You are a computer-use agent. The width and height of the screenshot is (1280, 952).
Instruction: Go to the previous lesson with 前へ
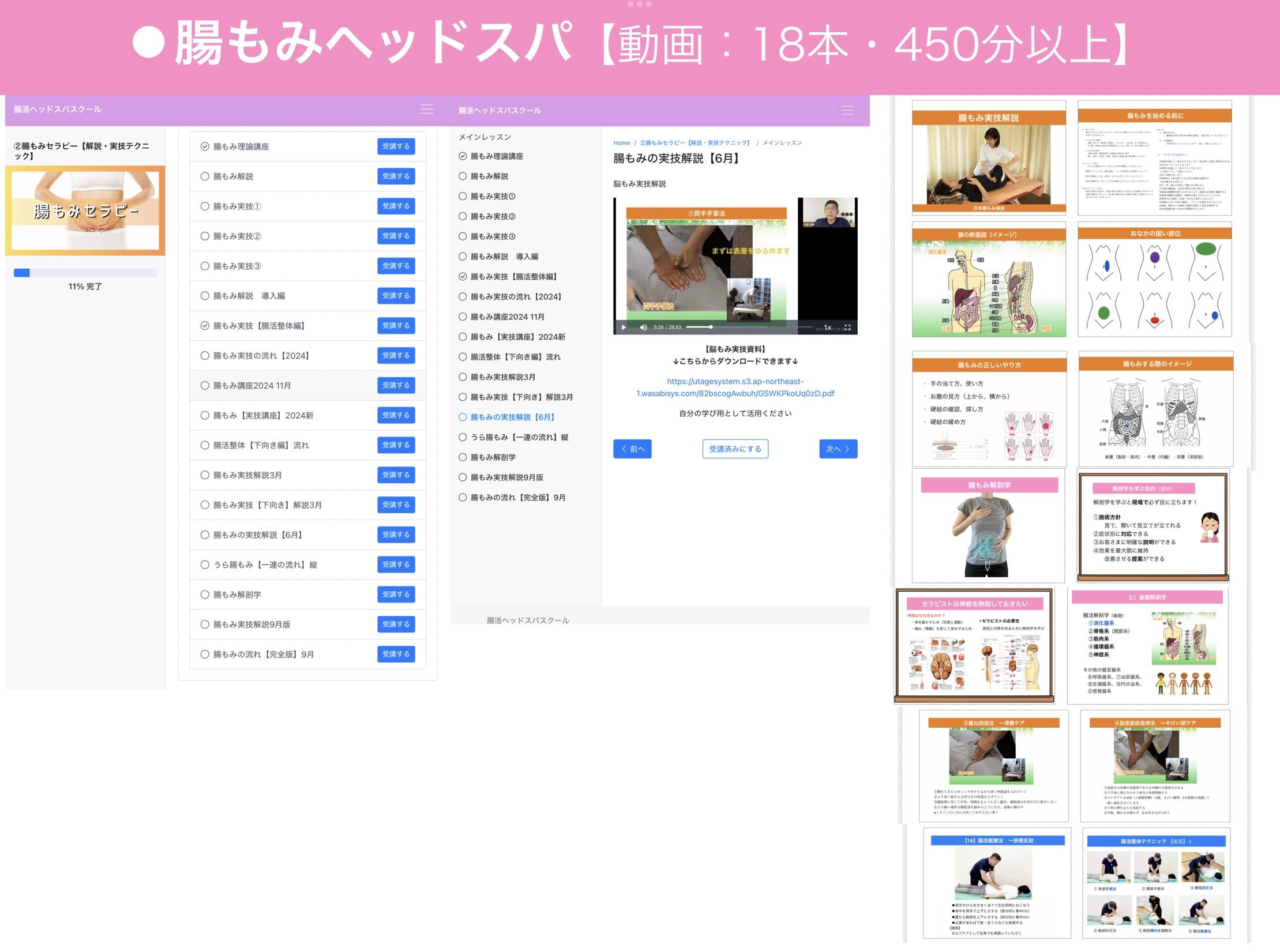[x=632, y=449]
